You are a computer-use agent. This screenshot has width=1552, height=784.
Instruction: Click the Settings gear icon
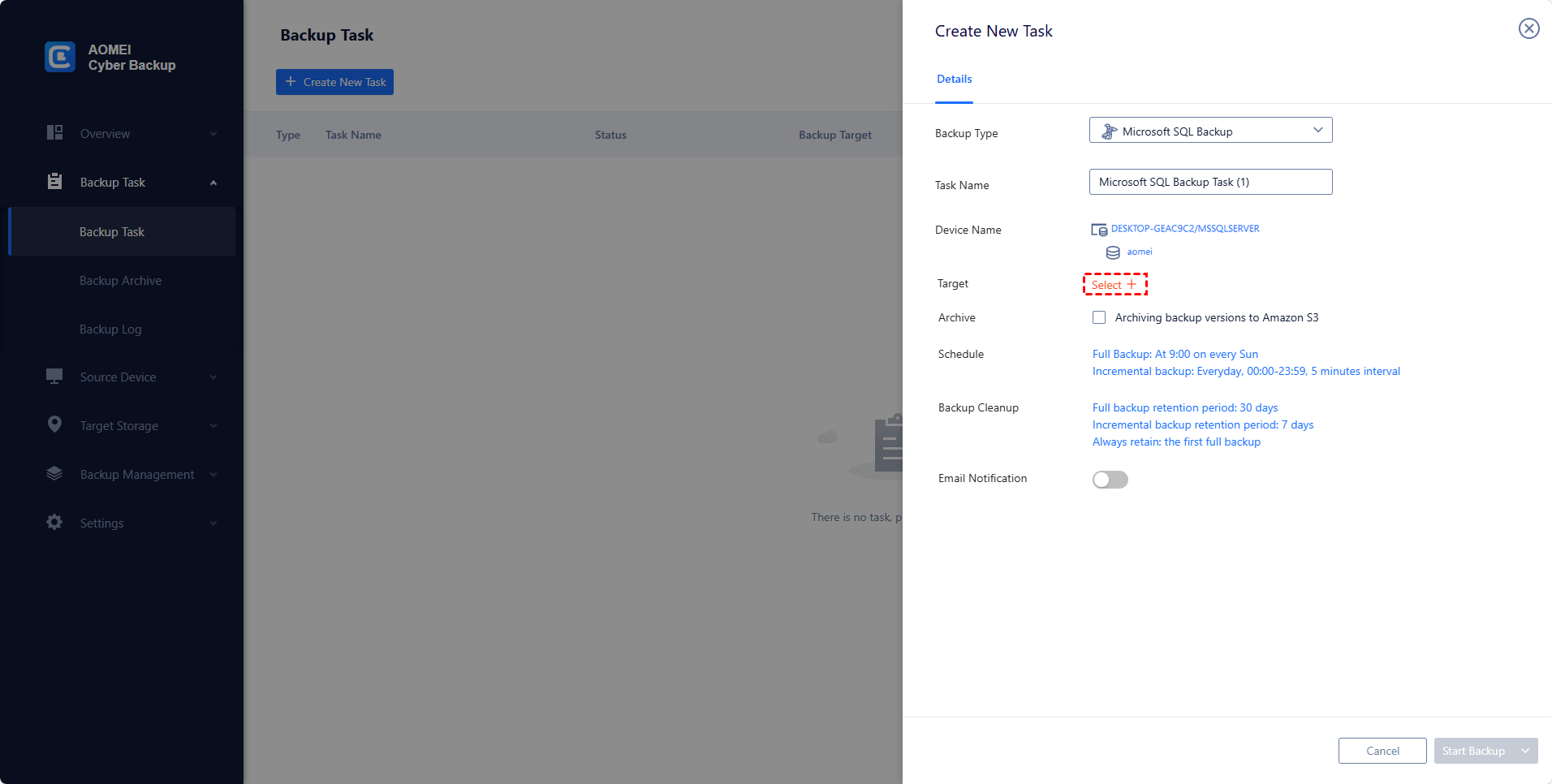[x=54, y=523]
